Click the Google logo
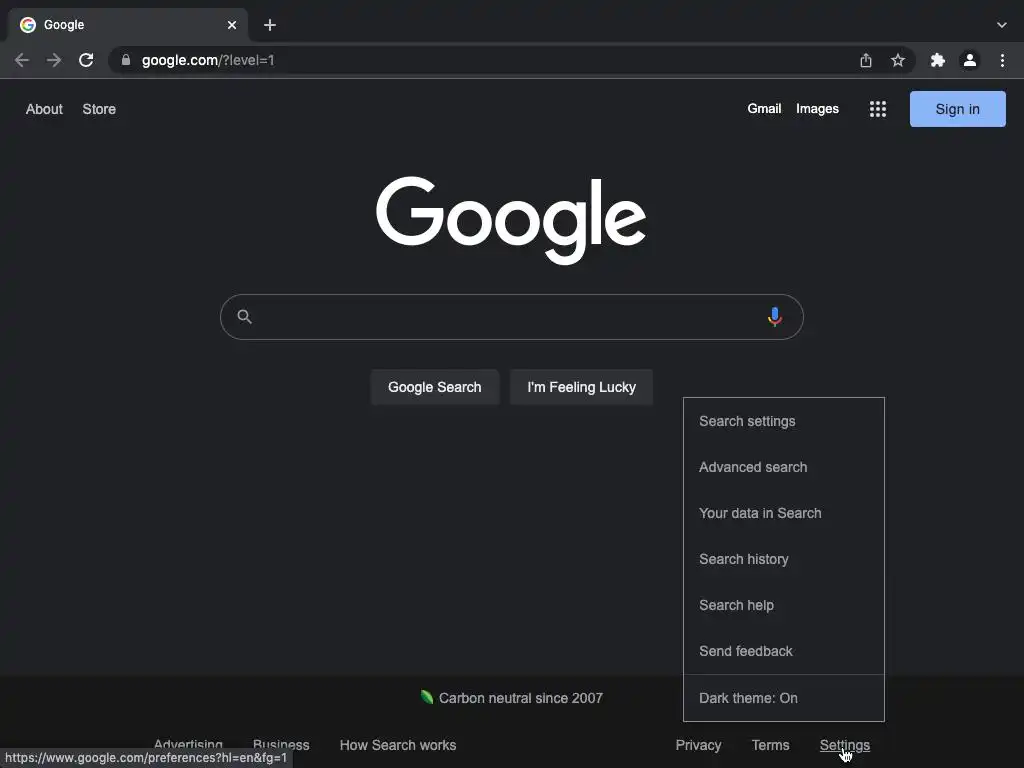 coord(511,220)
